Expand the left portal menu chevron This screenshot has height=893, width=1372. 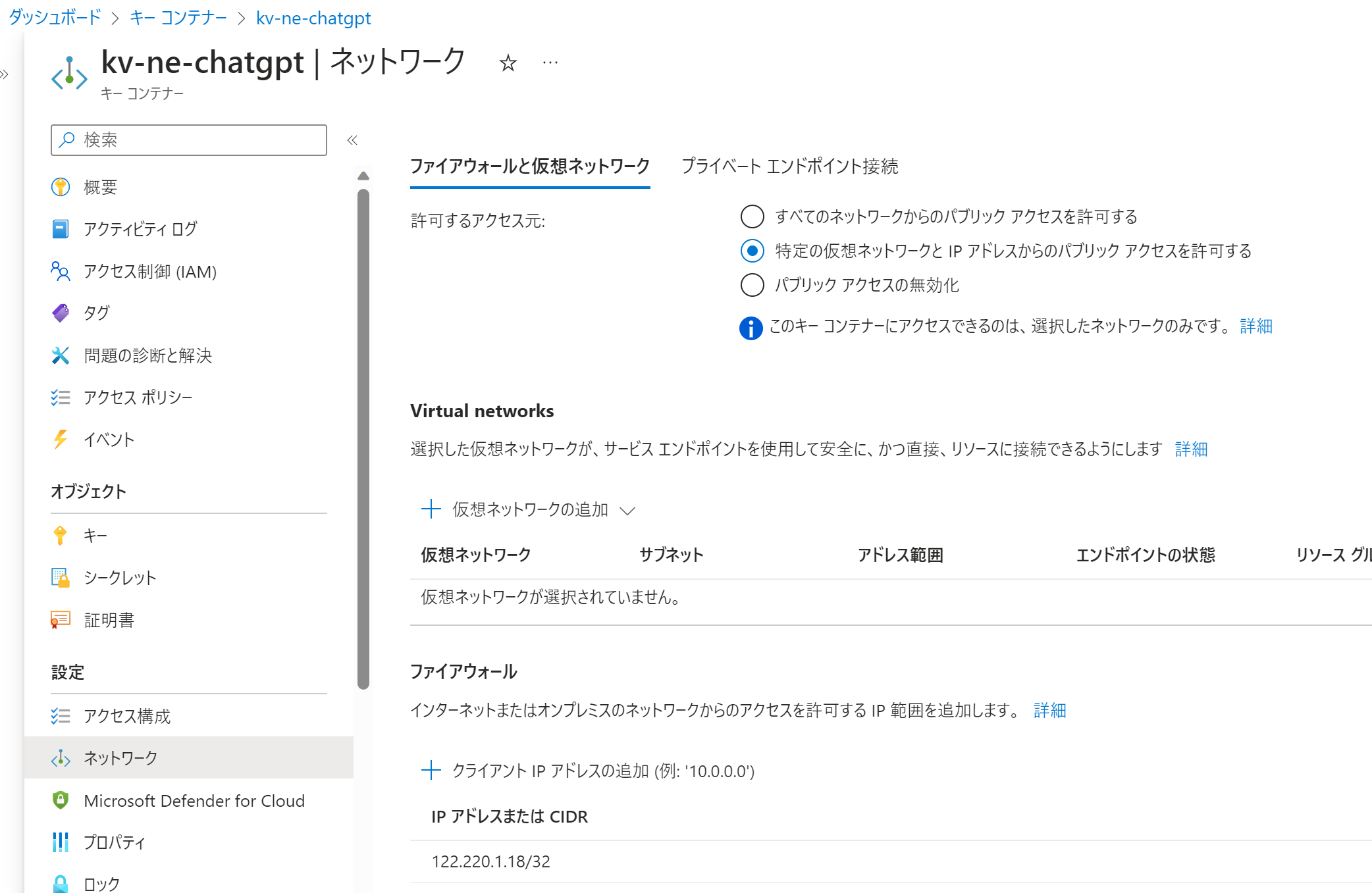[5, 74]
